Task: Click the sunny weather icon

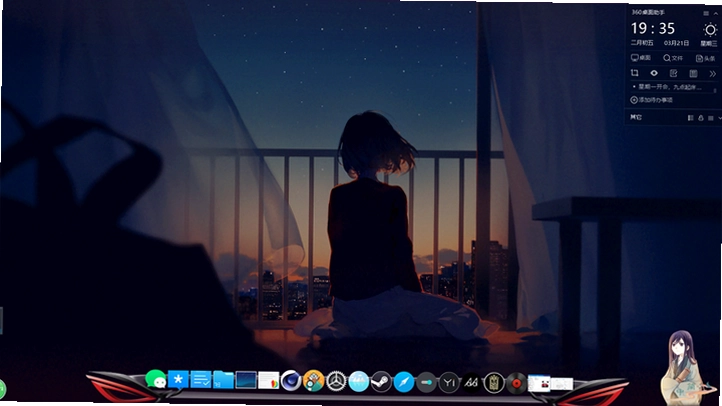Action: (x=710, y=30)
